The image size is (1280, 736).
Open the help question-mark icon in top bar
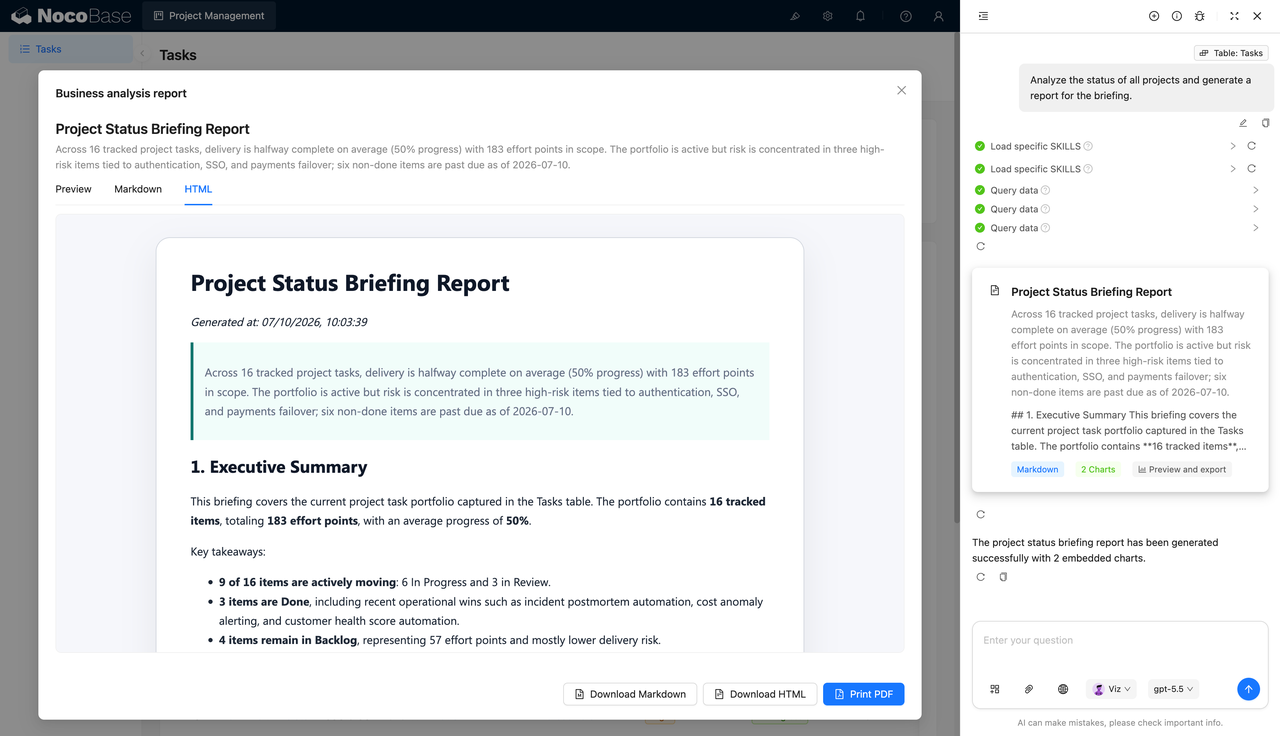(x=906, y=16)
